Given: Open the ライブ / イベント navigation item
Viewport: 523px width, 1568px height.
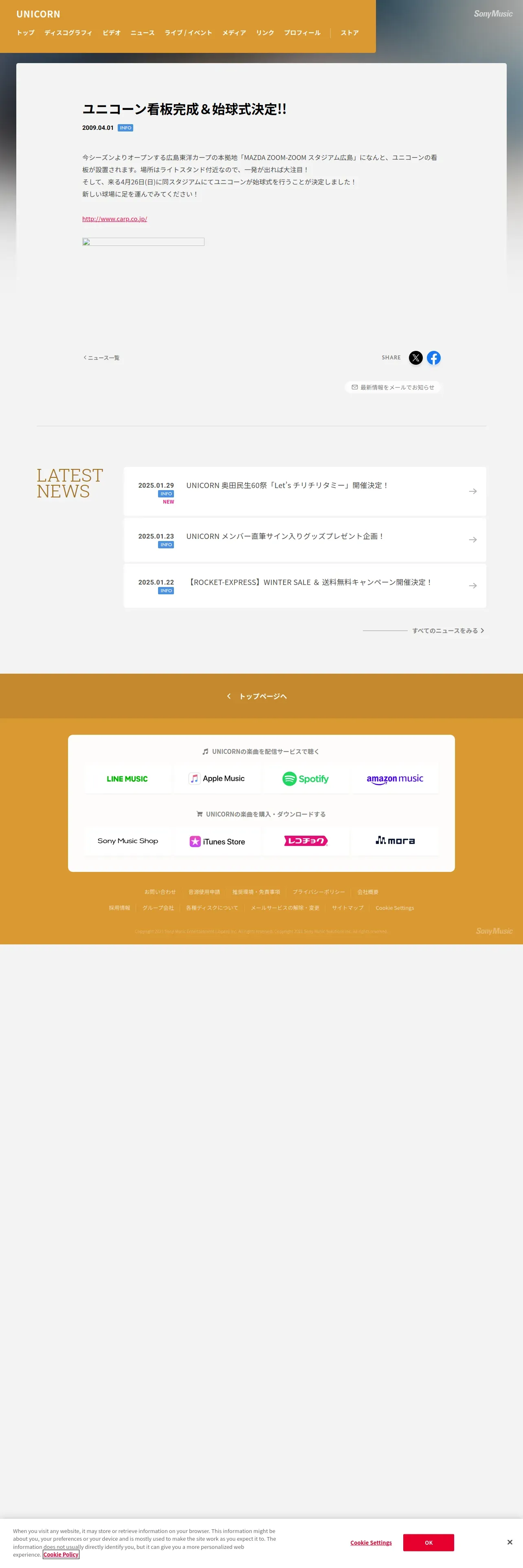Looking at the screenshot, I should coord(188,33).
